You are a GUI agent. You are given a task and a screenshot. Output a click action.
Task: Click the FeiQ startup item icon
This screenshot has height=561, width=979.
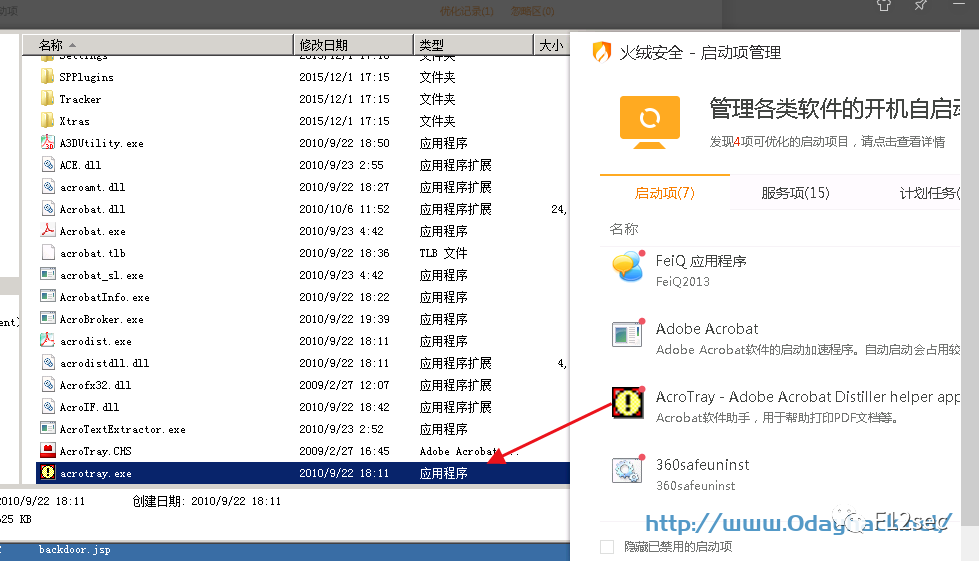point(628,267)
